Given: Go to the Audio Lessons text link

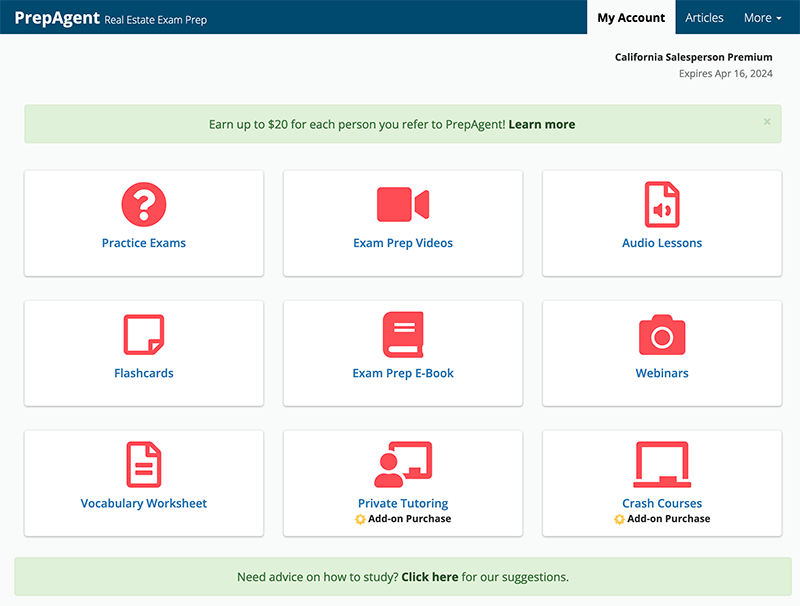Looking at the screenshot, I should (x=662, y=243).
